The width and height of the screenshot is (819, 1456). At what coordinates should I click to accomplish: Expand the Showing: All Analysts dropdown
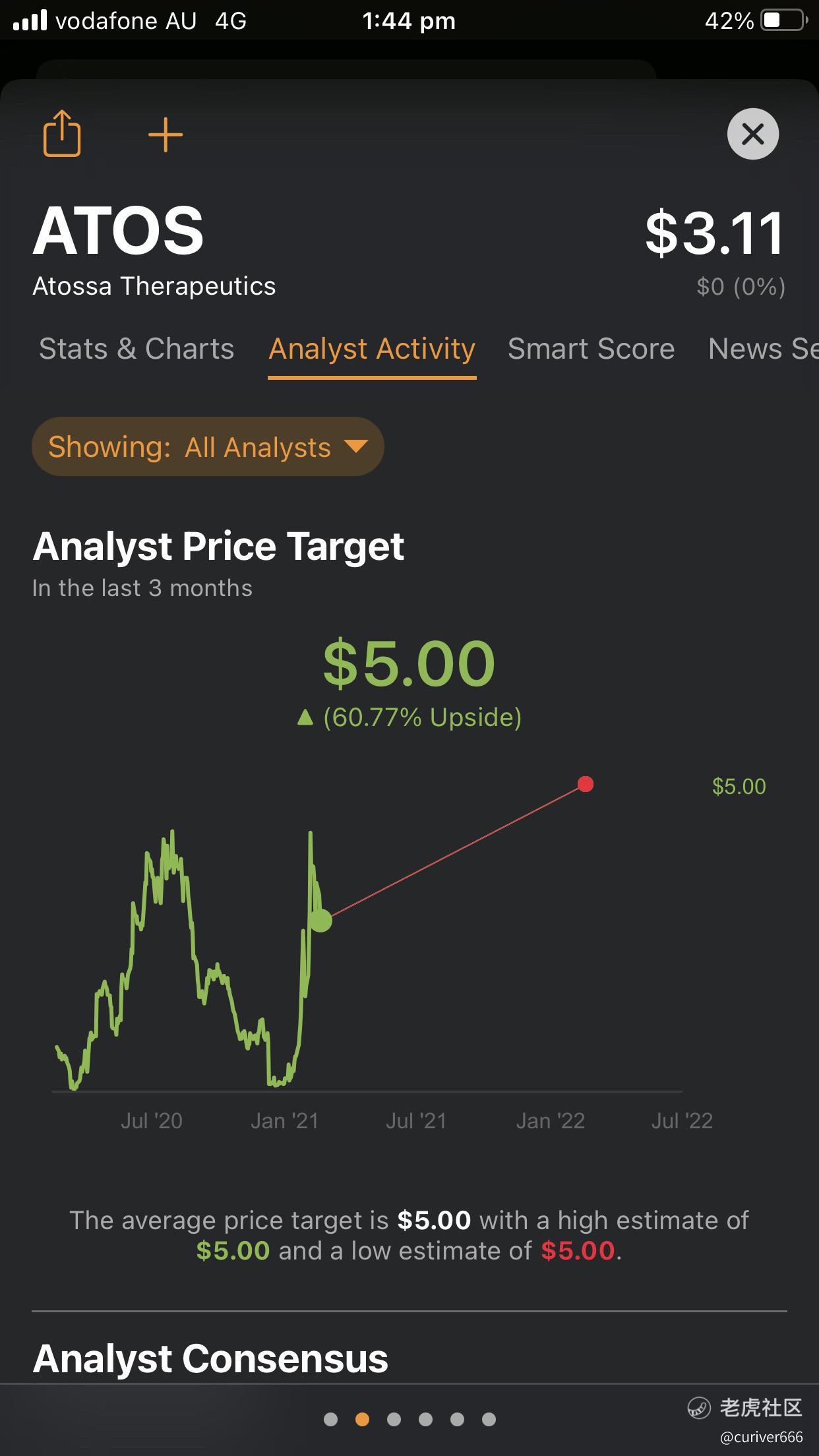coord(208,446)
